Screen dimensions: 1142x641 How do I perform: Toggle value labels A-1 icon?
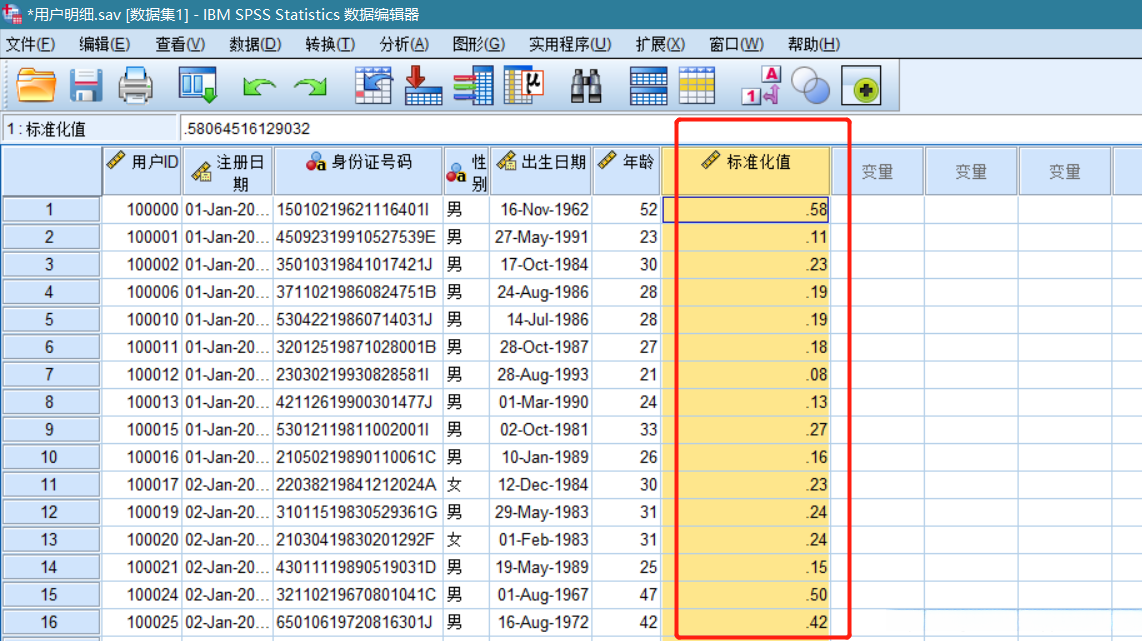[x=762, y=85]
